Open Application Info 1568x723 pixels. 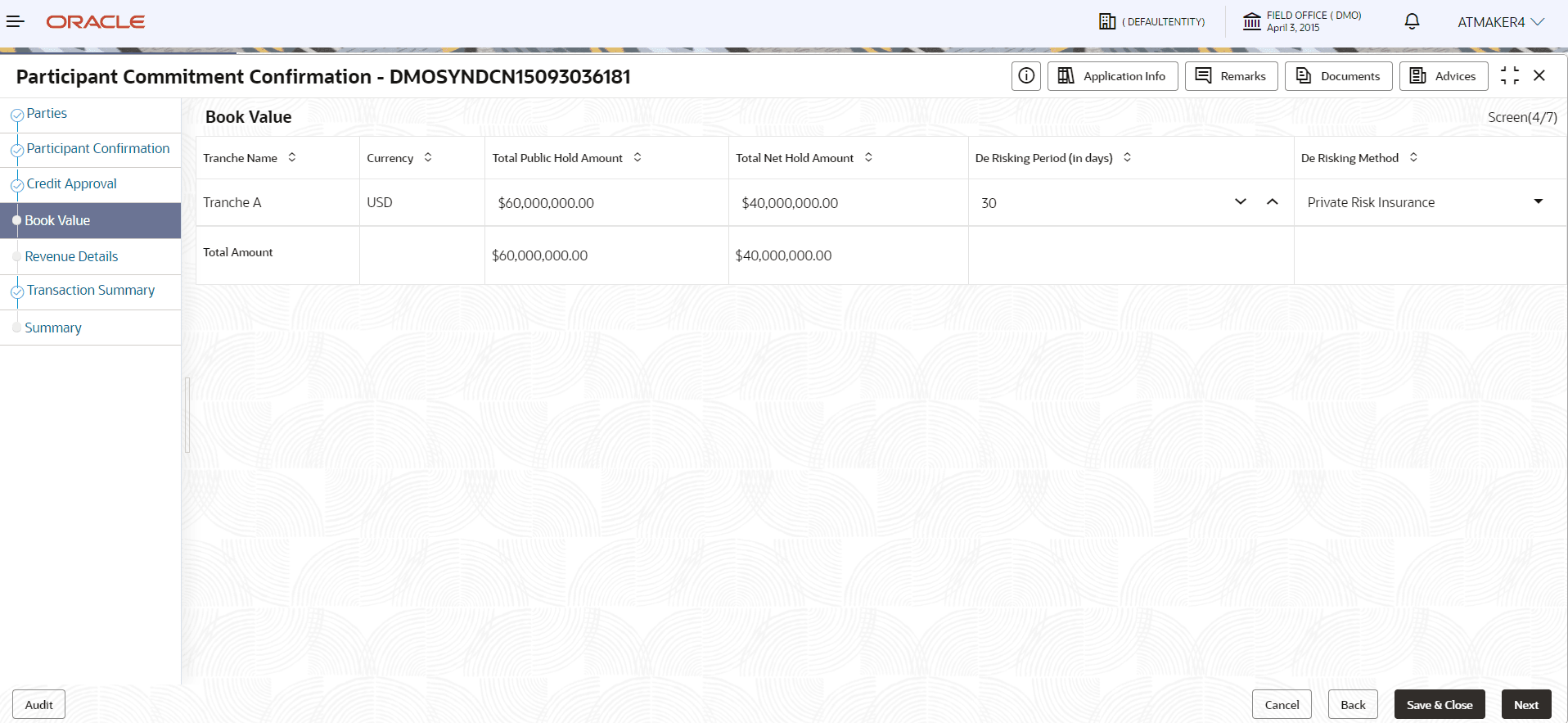click(x=1112, y=76)
